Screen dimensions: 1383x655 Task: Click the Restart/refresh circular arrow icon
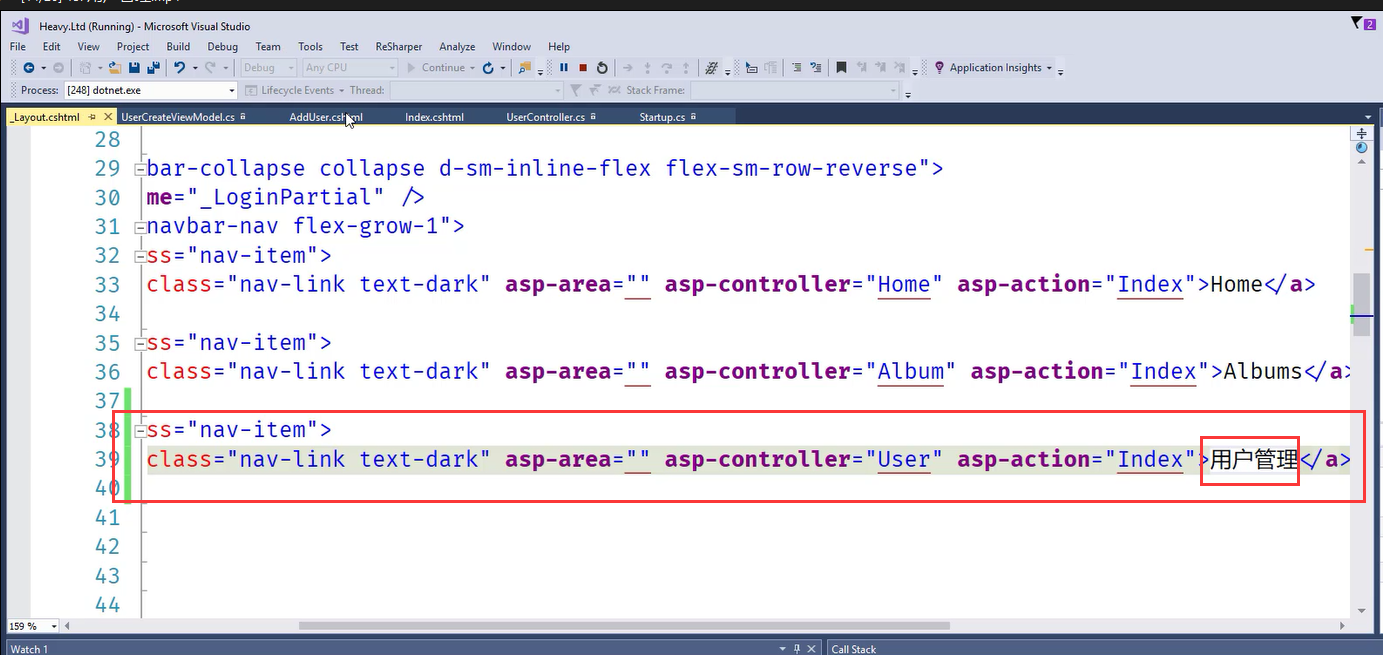pyautogui.click(x=488, y=68)
